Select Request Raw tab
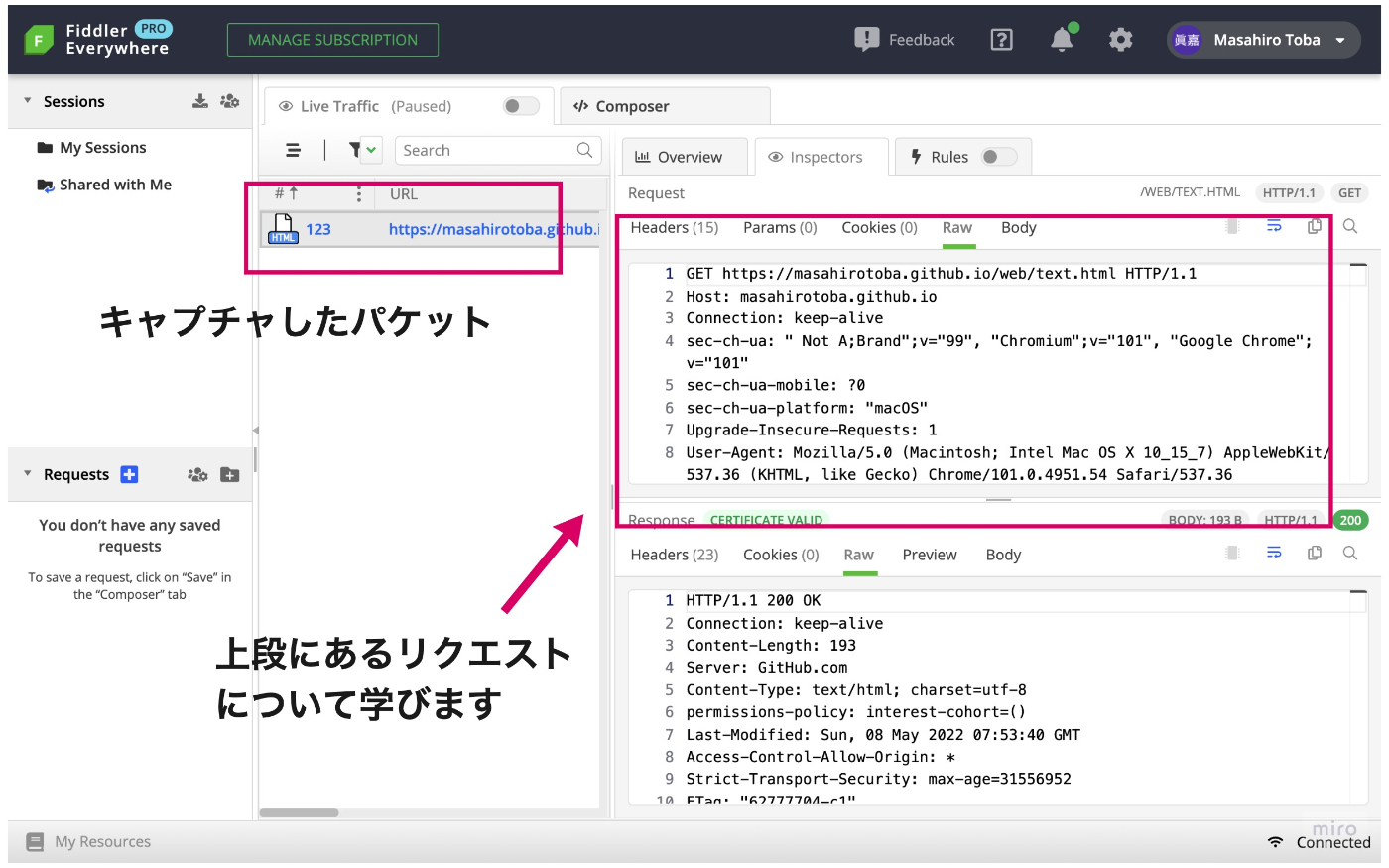Viewport: 1389px width, 868px height. 957,227
